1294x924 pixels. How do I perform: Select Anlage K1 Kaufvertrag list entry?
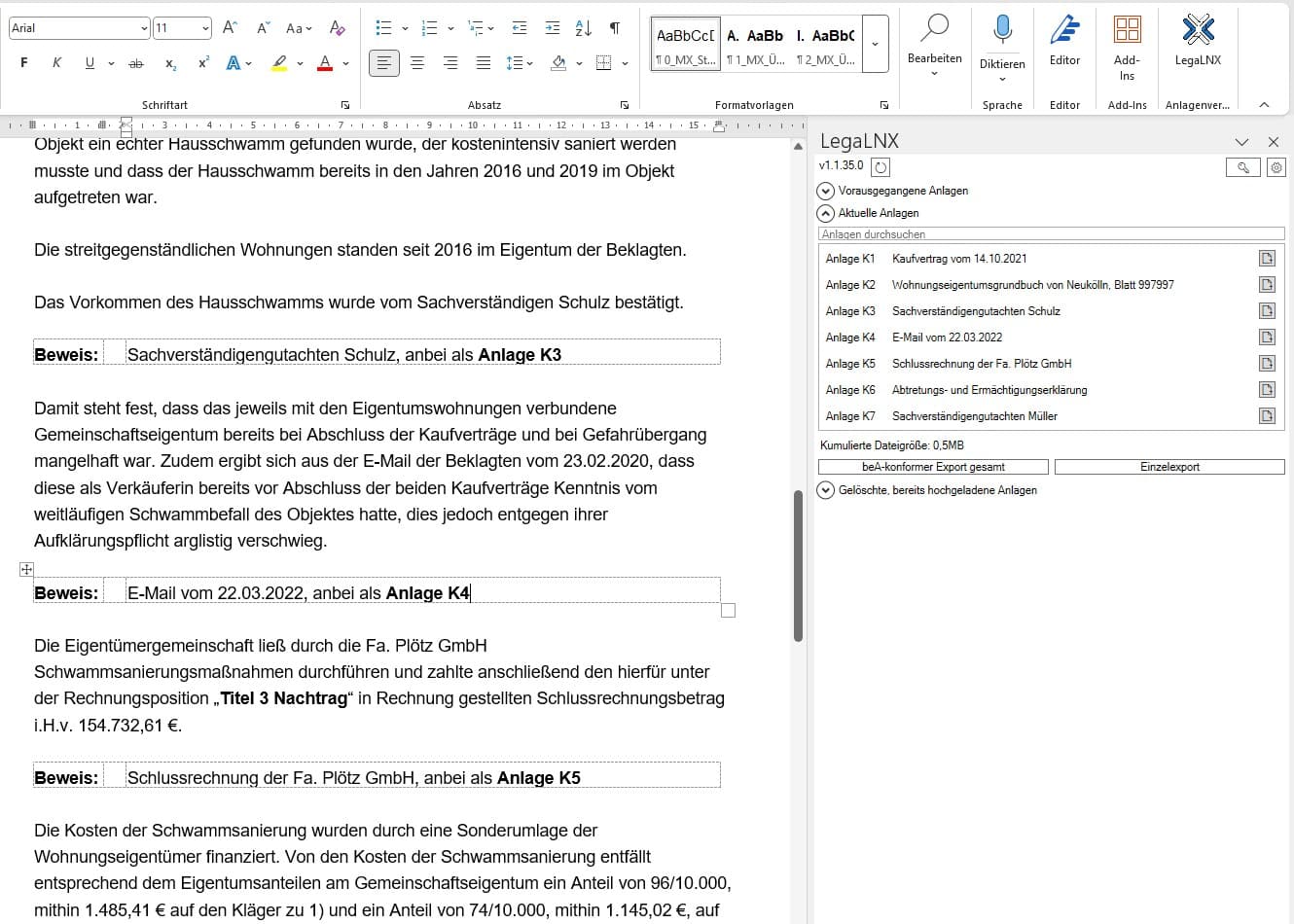pos(958,259)
